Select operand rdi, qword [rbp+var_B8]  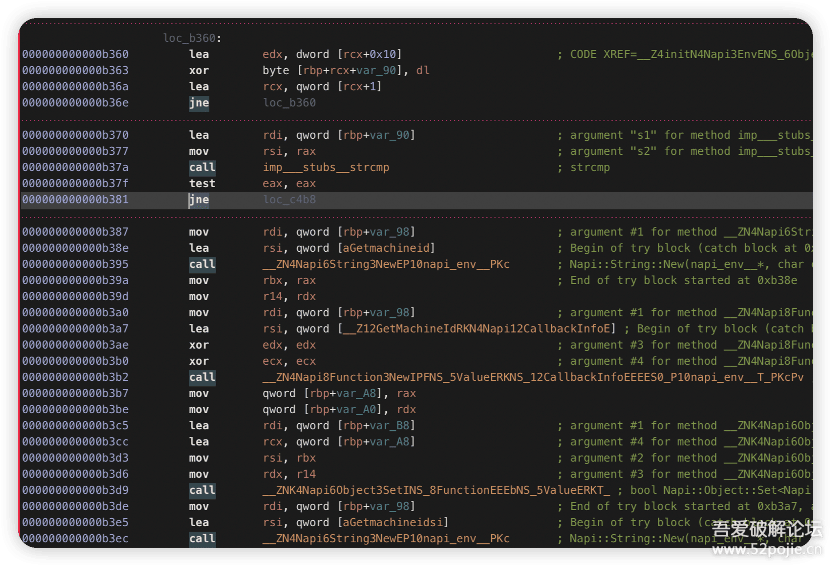click(x=339, y=425)
